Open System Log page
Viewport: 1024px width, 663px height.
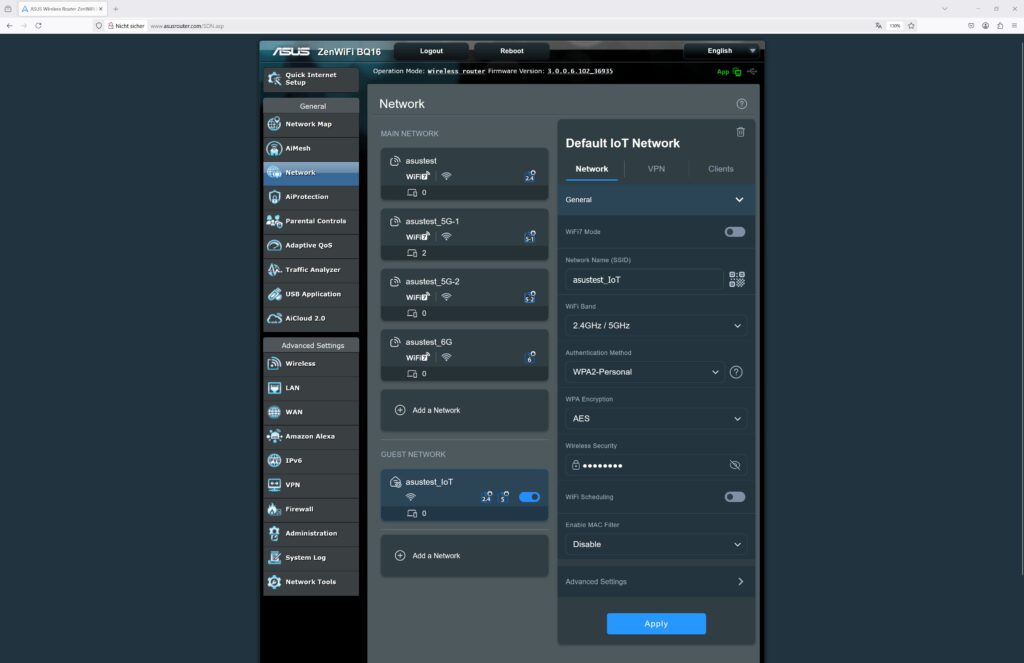tap(311, 557)
